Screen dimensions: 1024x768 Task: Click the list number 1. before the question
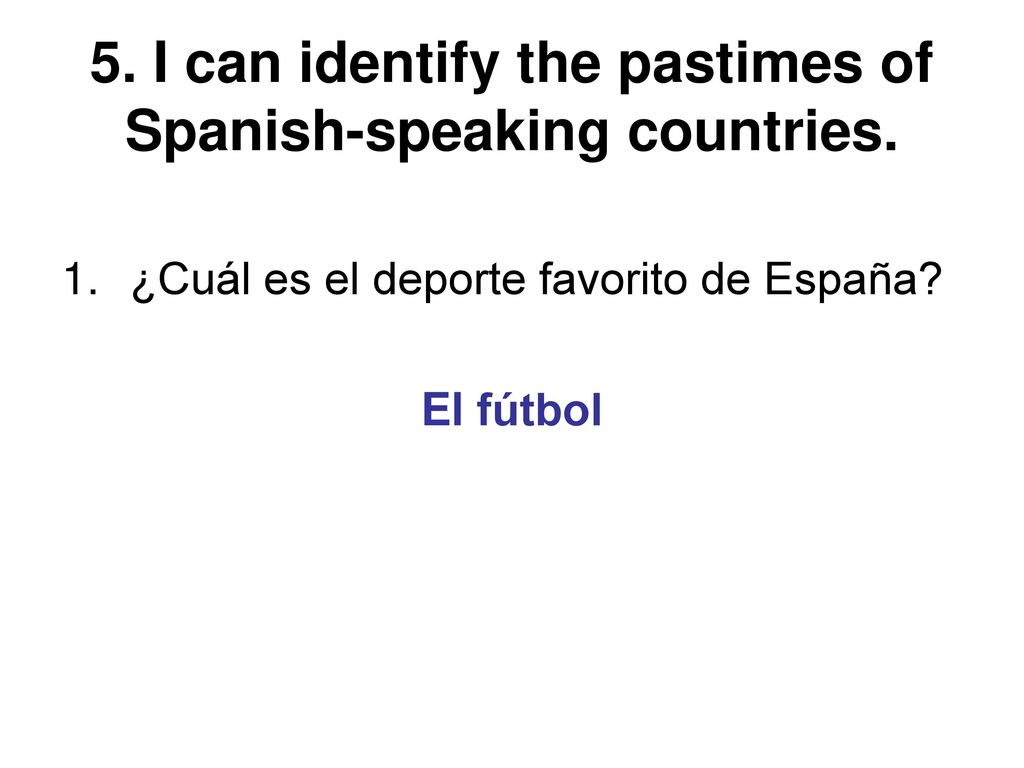[x=81, y=279]
